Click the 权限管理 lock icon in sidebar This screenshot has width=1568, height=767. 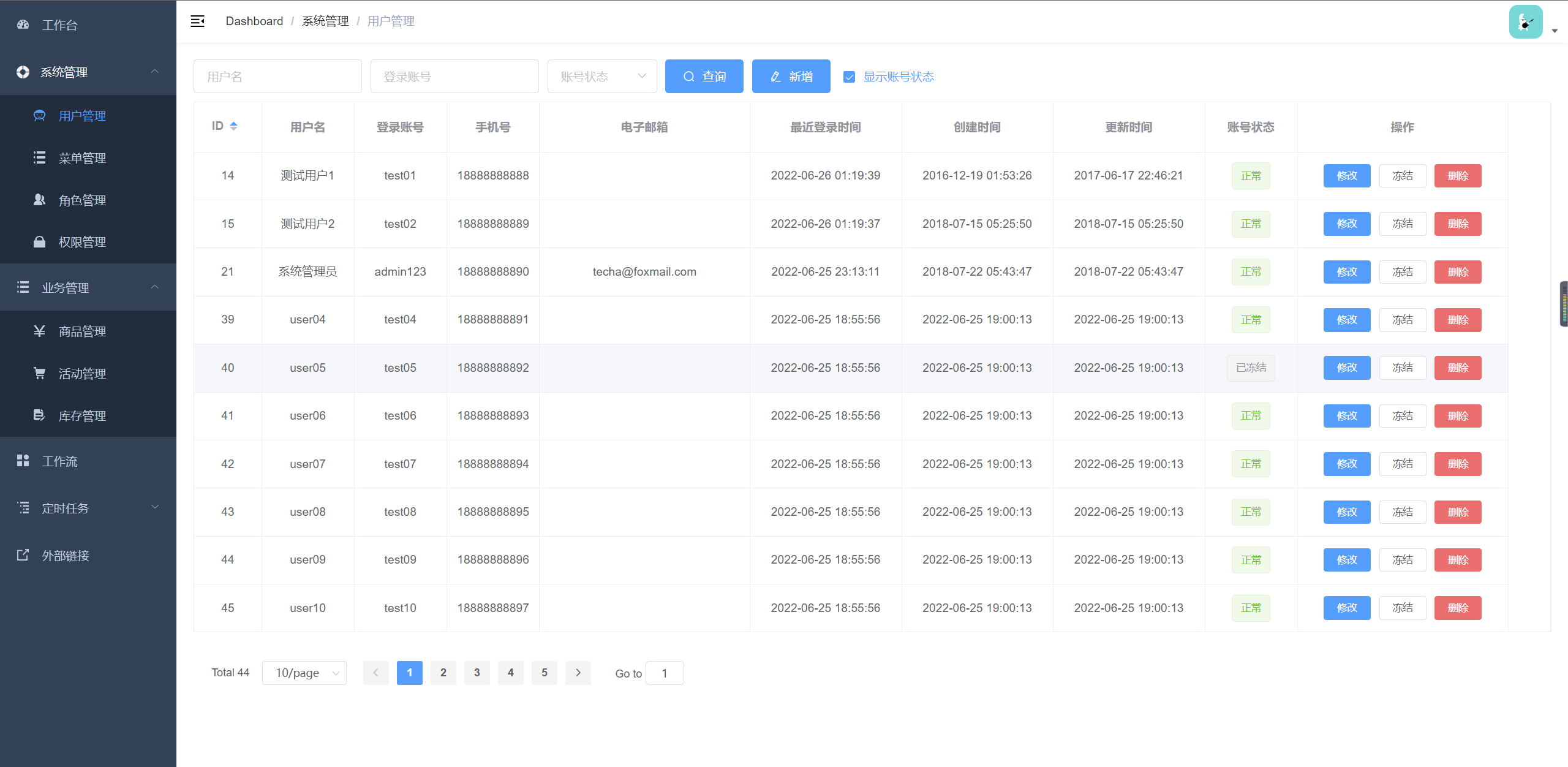point(39,242)
